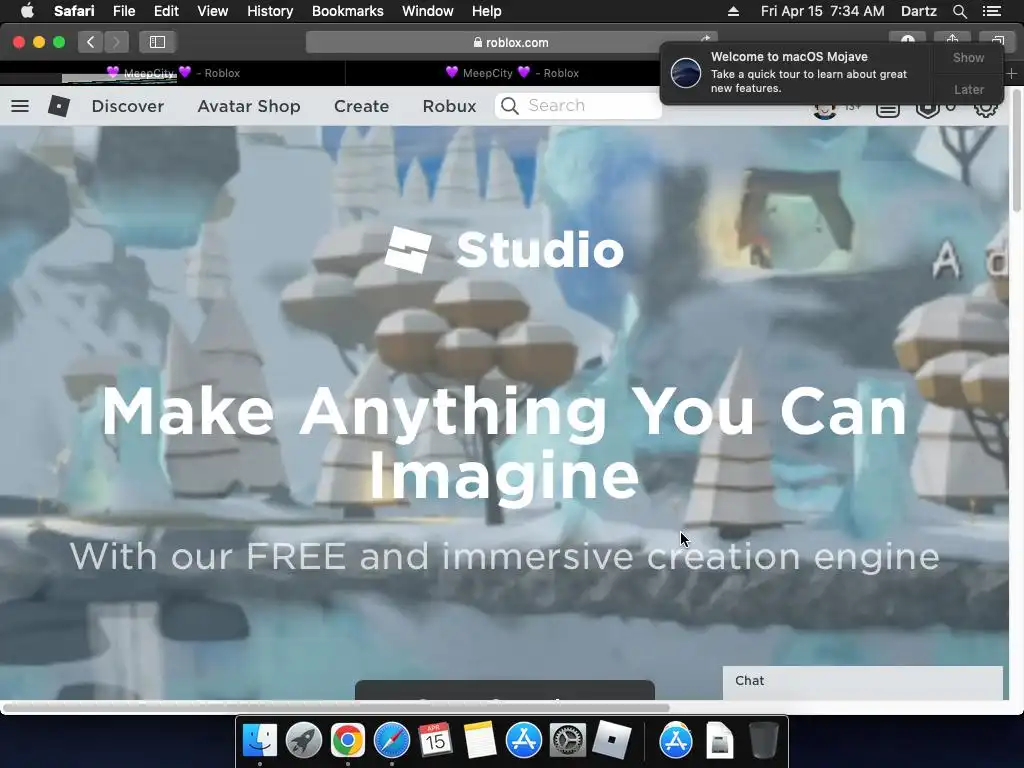Go forward with Safari forward arrow
The image size is (1024, 768).
116,42
